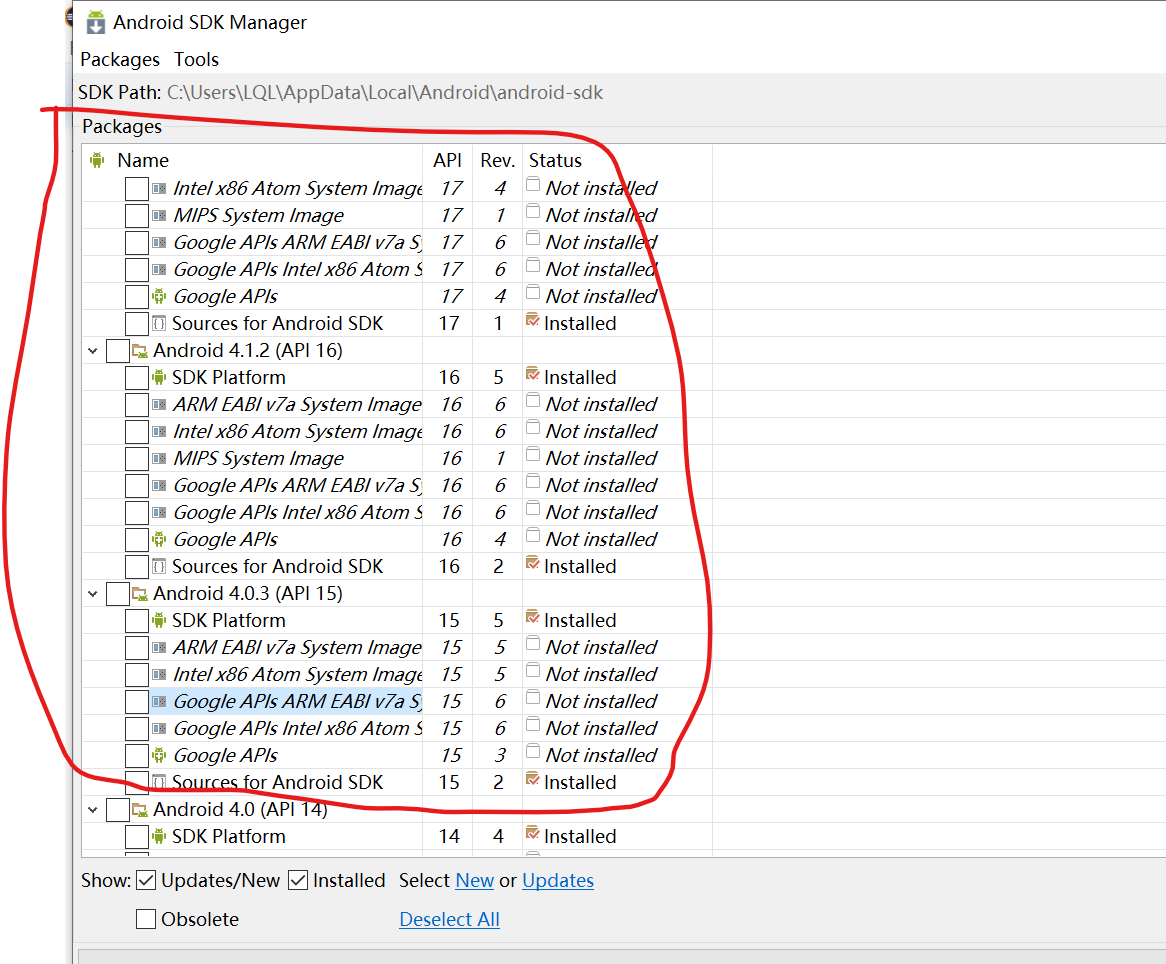Click the Intel x86 Atom System Image API 16 icon
Image resolution: width=1166 pixels, height=964 pixels.
(159, 431)
